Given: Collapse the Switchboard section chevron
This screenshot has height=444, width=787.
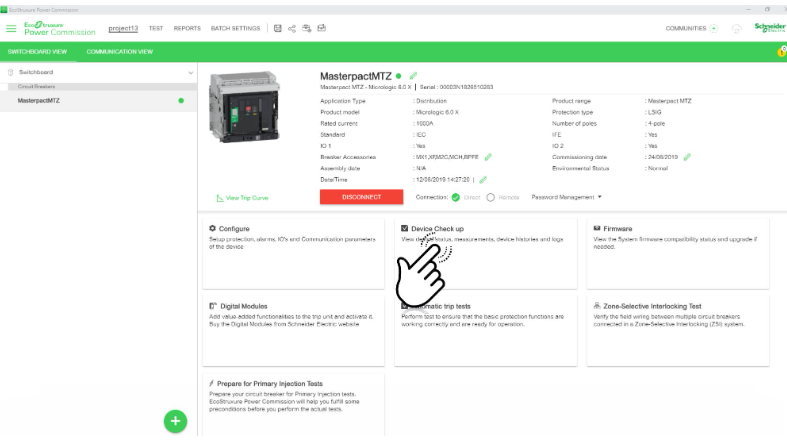Looking at the screenshot, I should (x=191, y=73).
